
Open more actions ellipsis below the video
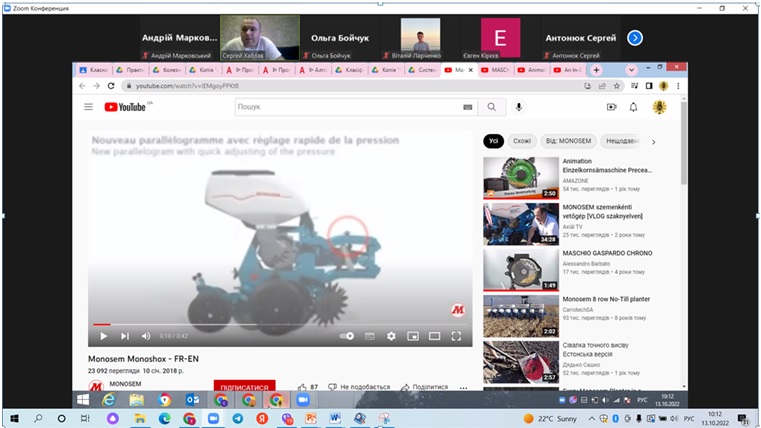[x=463, y=387]
